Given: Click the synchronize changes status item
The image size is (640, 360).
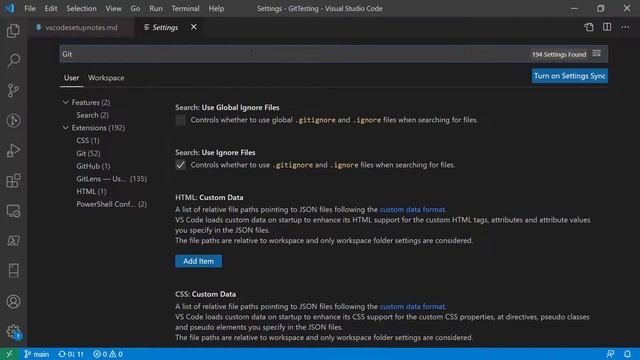Looking at the screenshot, I should pos(71,354).
